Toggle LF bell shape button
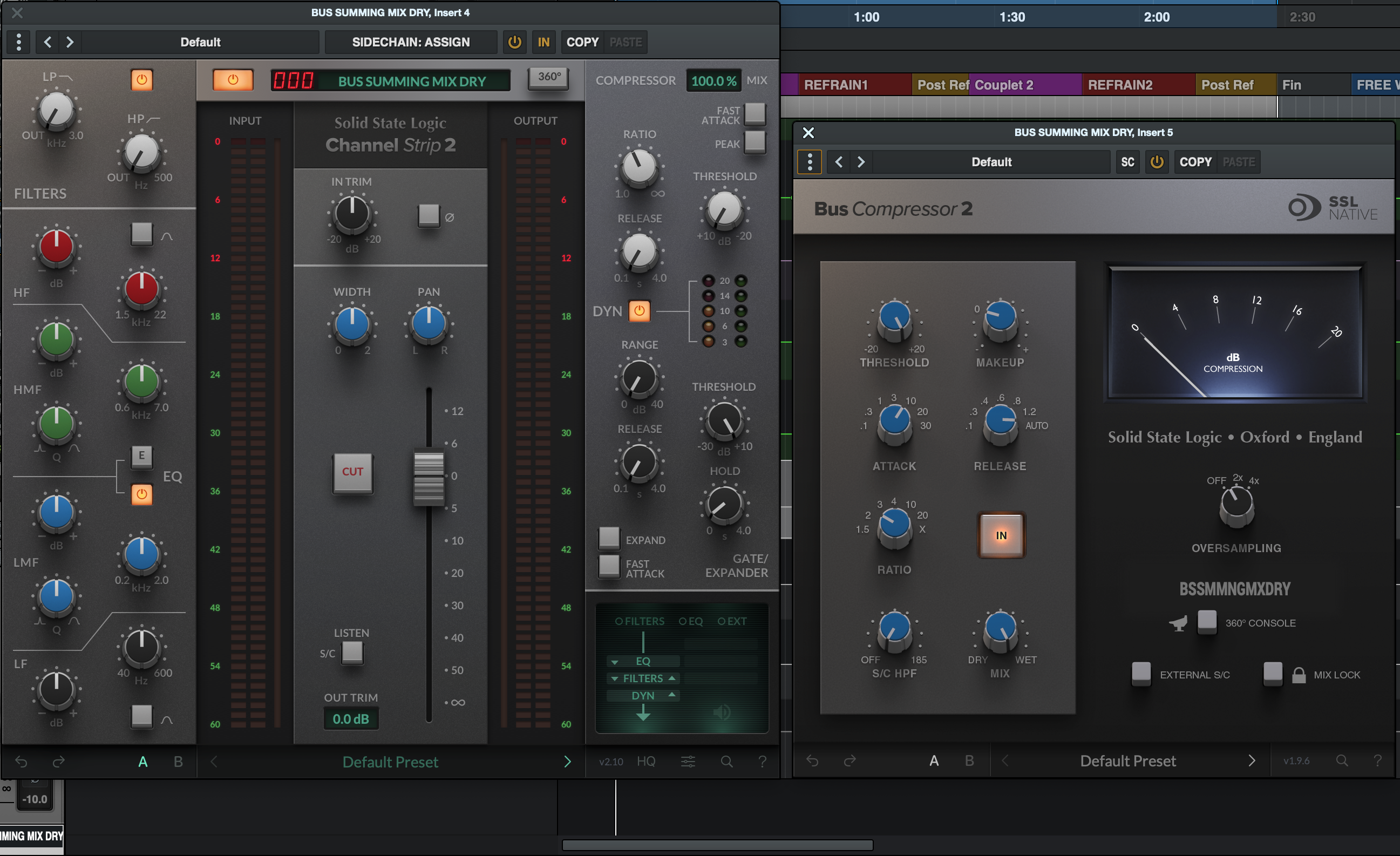 point(141,716)
